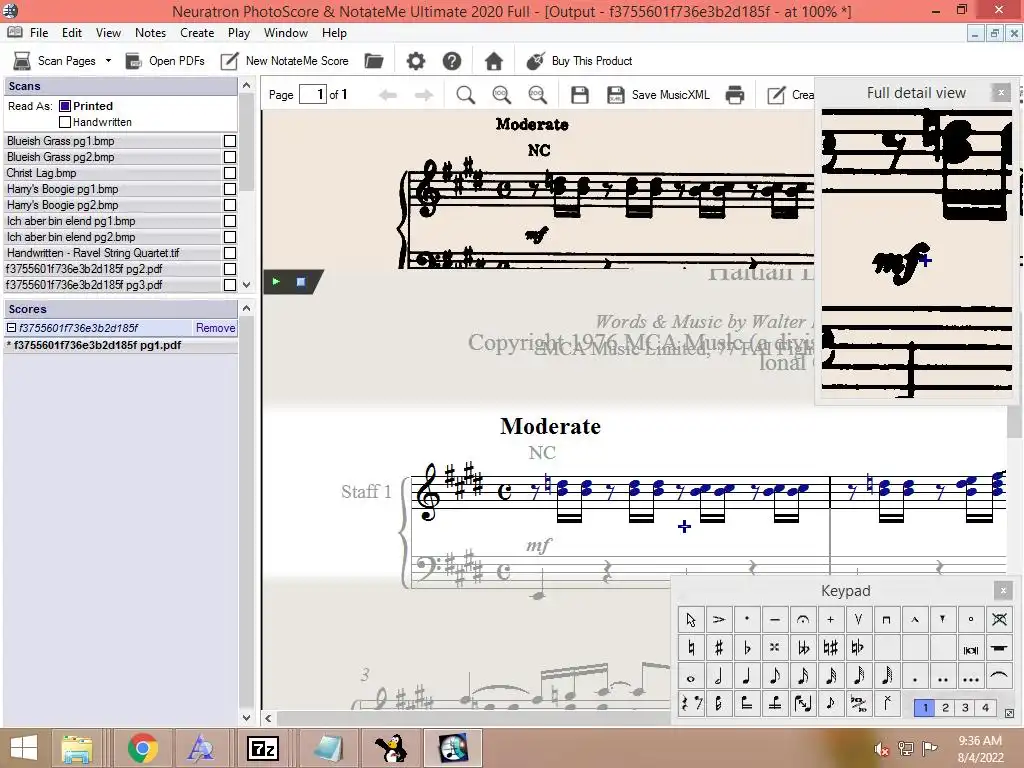Viewport: 1024px width, 768px height.
Task: Open help via question mark icon
Action: pos(451,61)
